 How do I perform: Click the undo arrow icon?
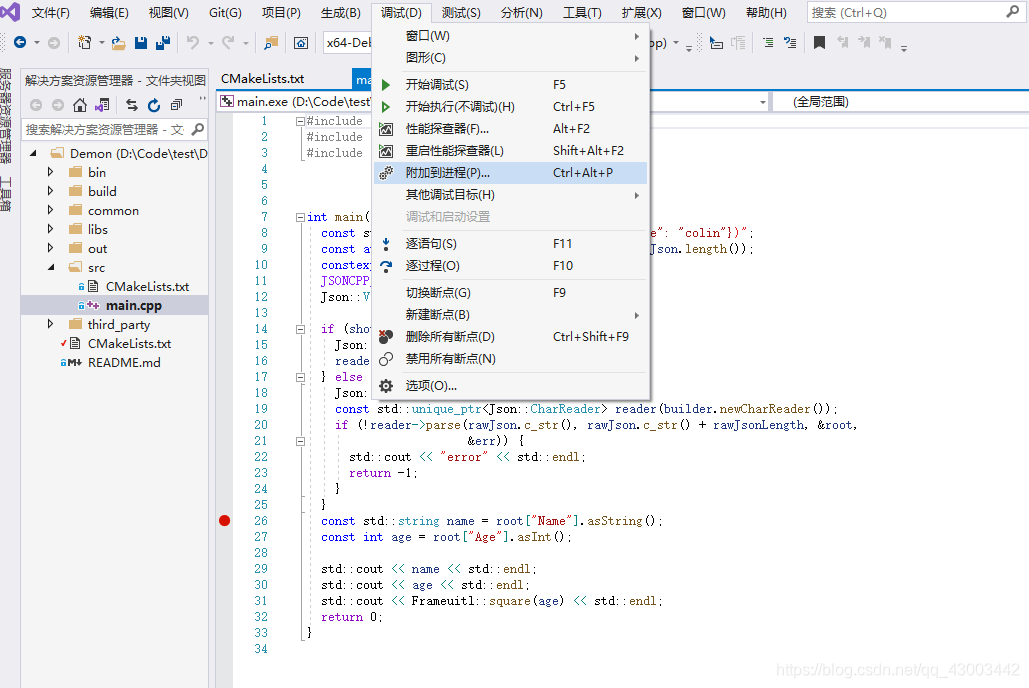pyautogui.click(x=192, y=43)
